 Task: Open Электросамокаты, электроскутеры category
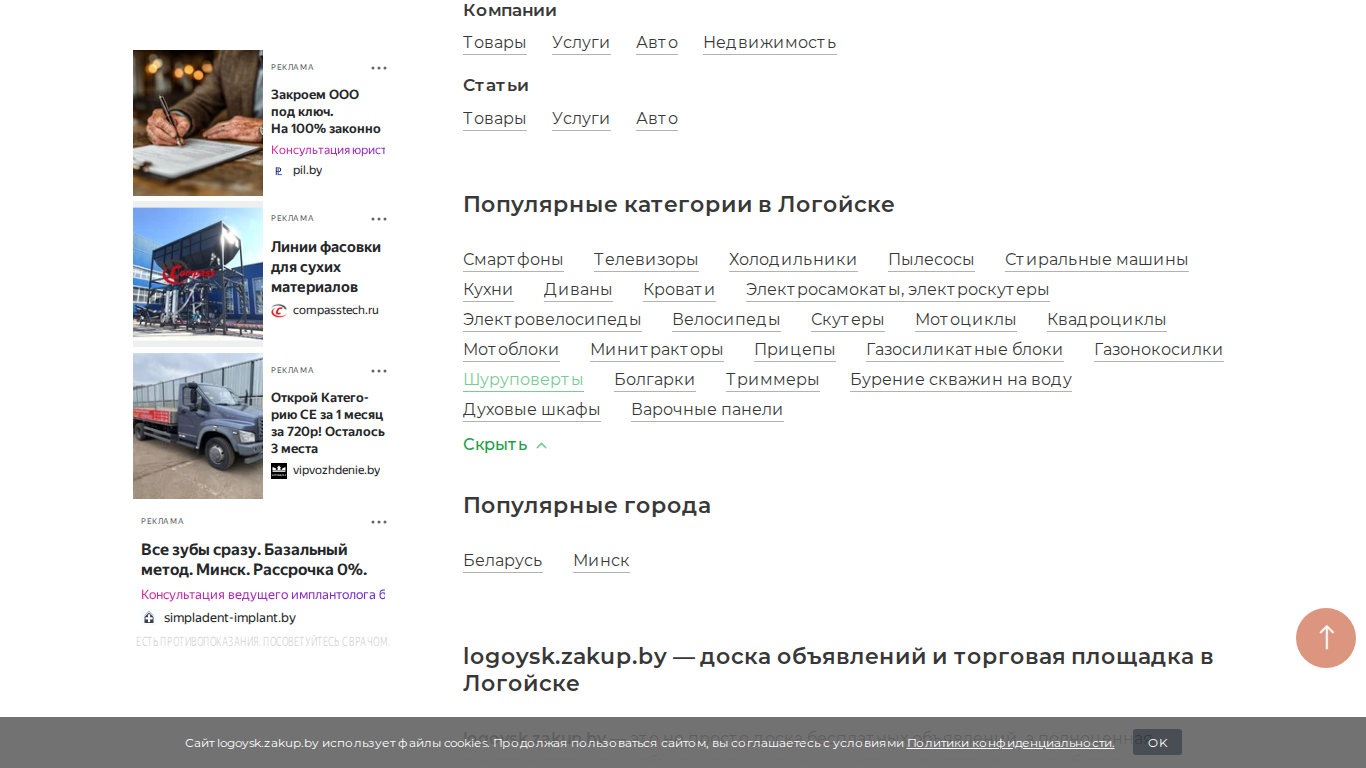coord(898,290)
